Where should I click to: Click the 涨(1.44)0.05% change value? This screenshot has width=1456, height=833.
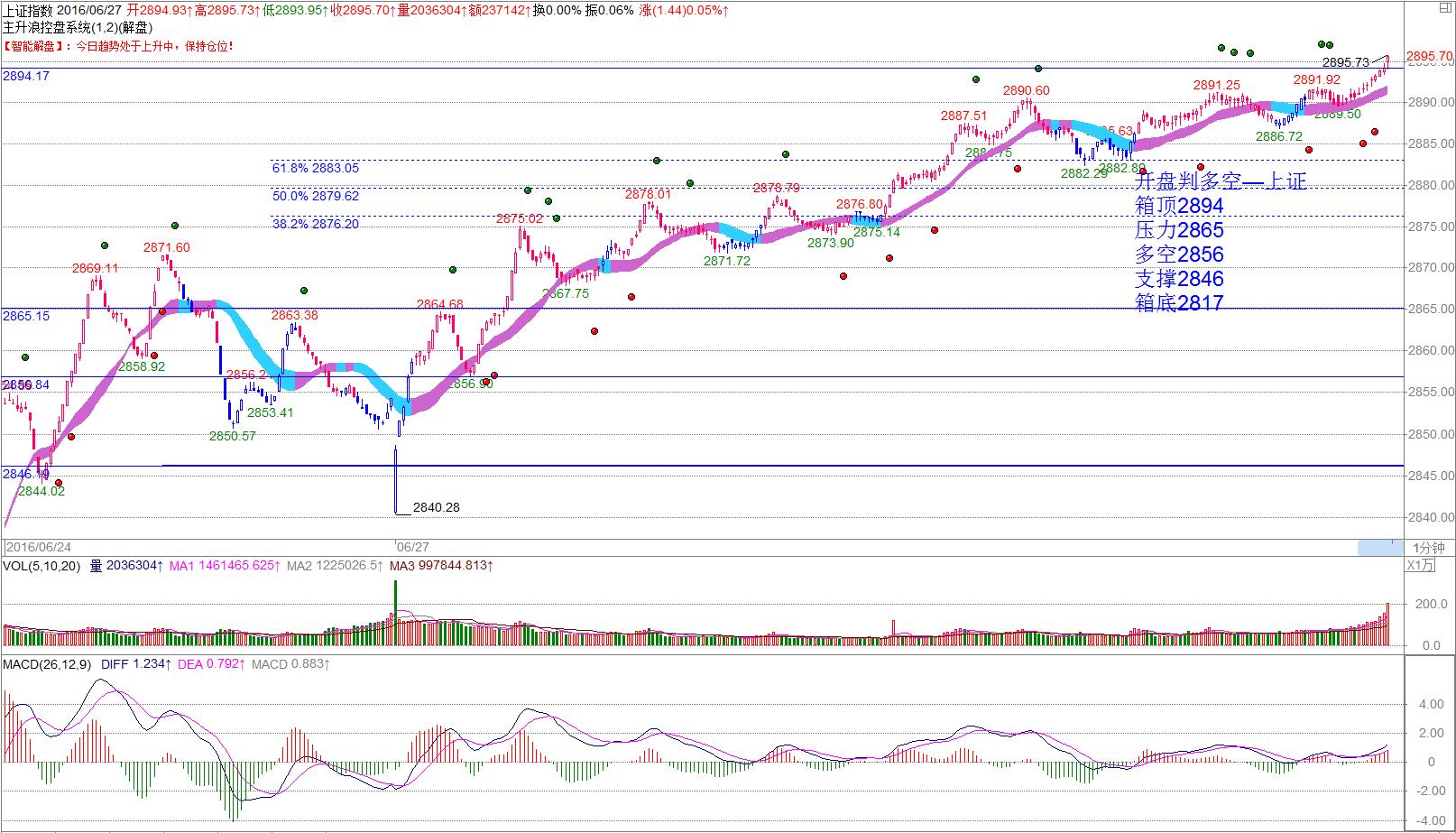pos(684,10)
